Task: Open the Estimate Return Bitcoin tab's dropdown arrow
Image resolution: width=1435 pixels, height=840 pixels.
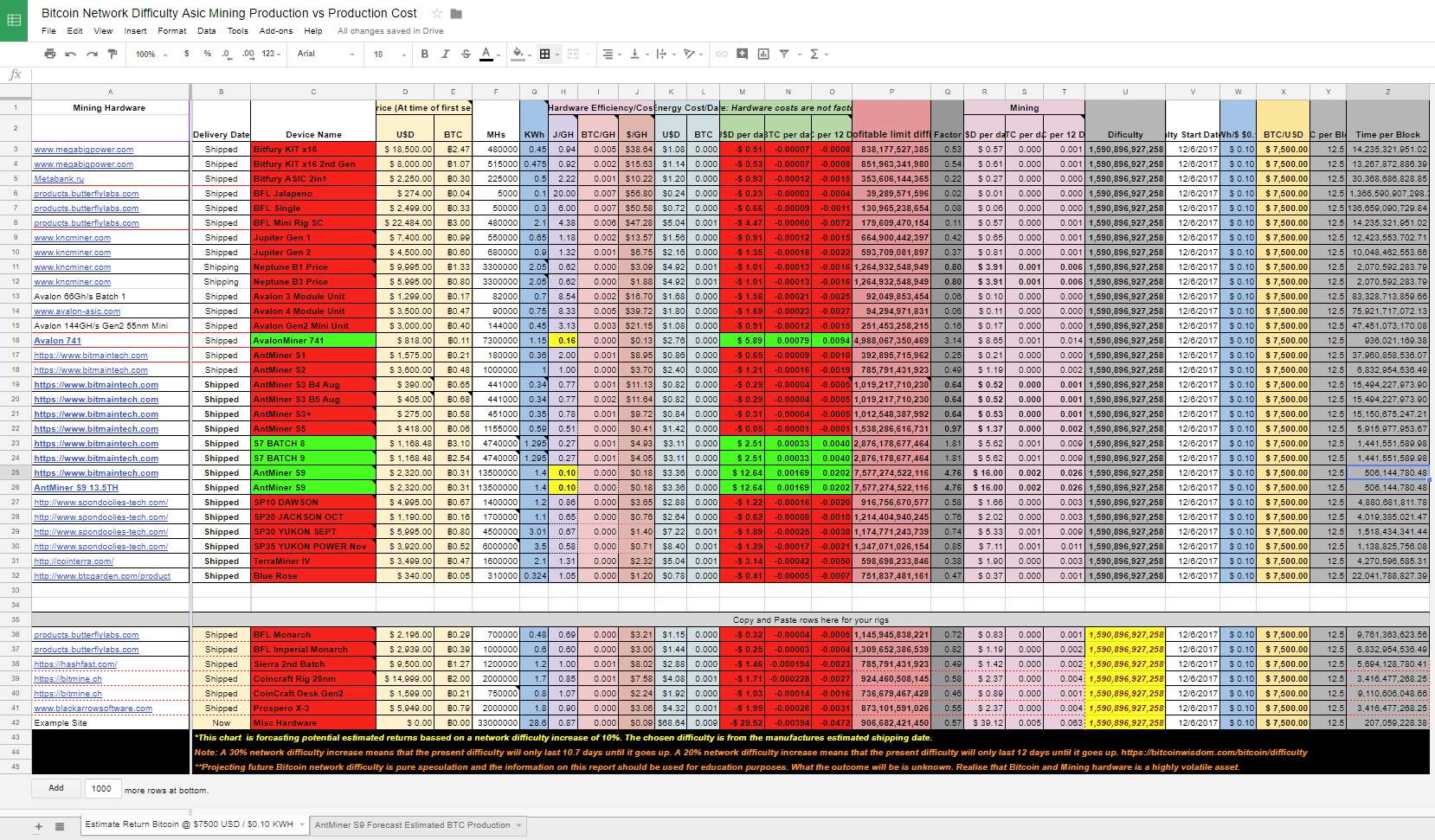Action: pyautogui.click(x=301, y=825)
